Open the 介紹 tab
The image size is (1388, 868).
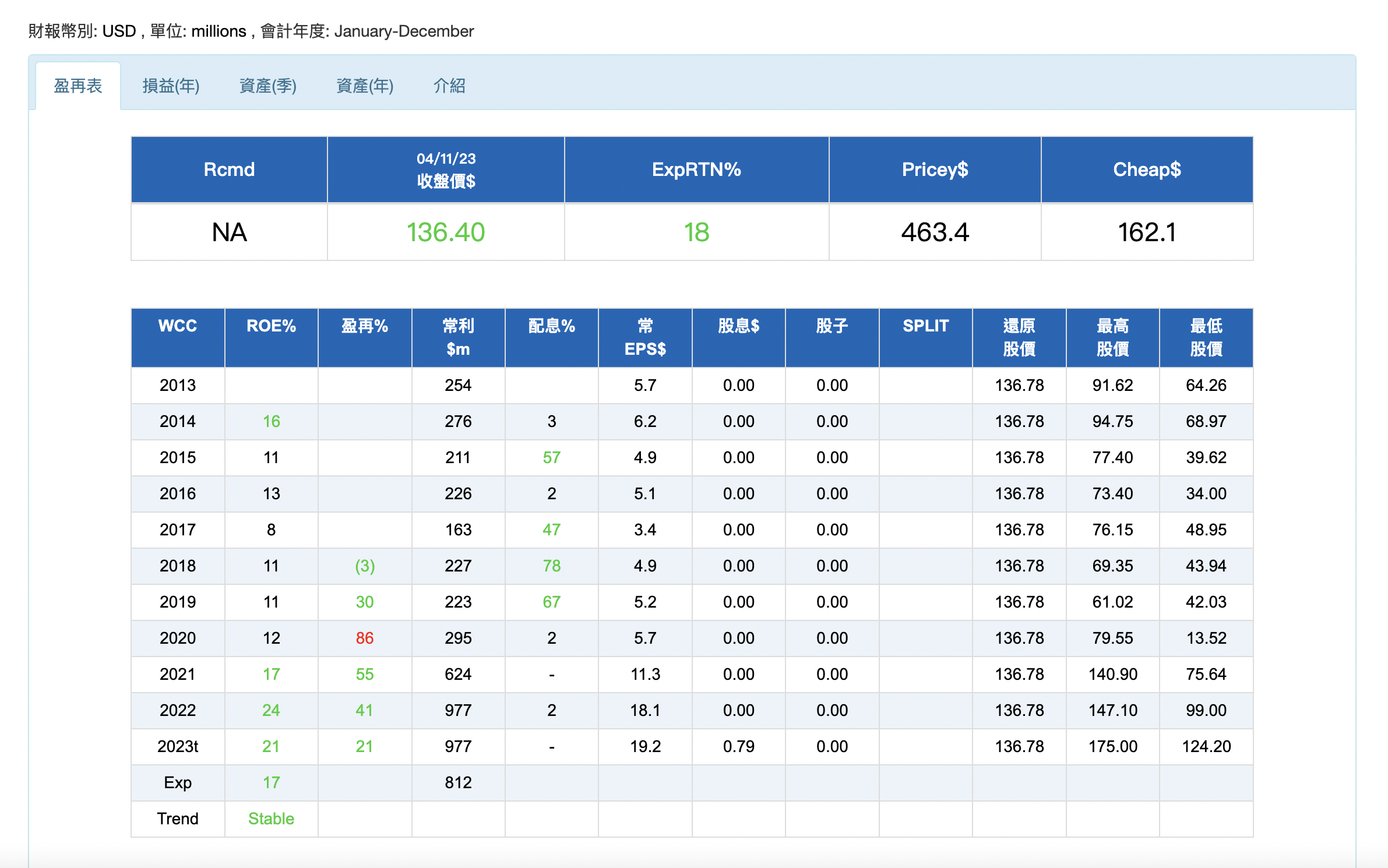(449, 86)
